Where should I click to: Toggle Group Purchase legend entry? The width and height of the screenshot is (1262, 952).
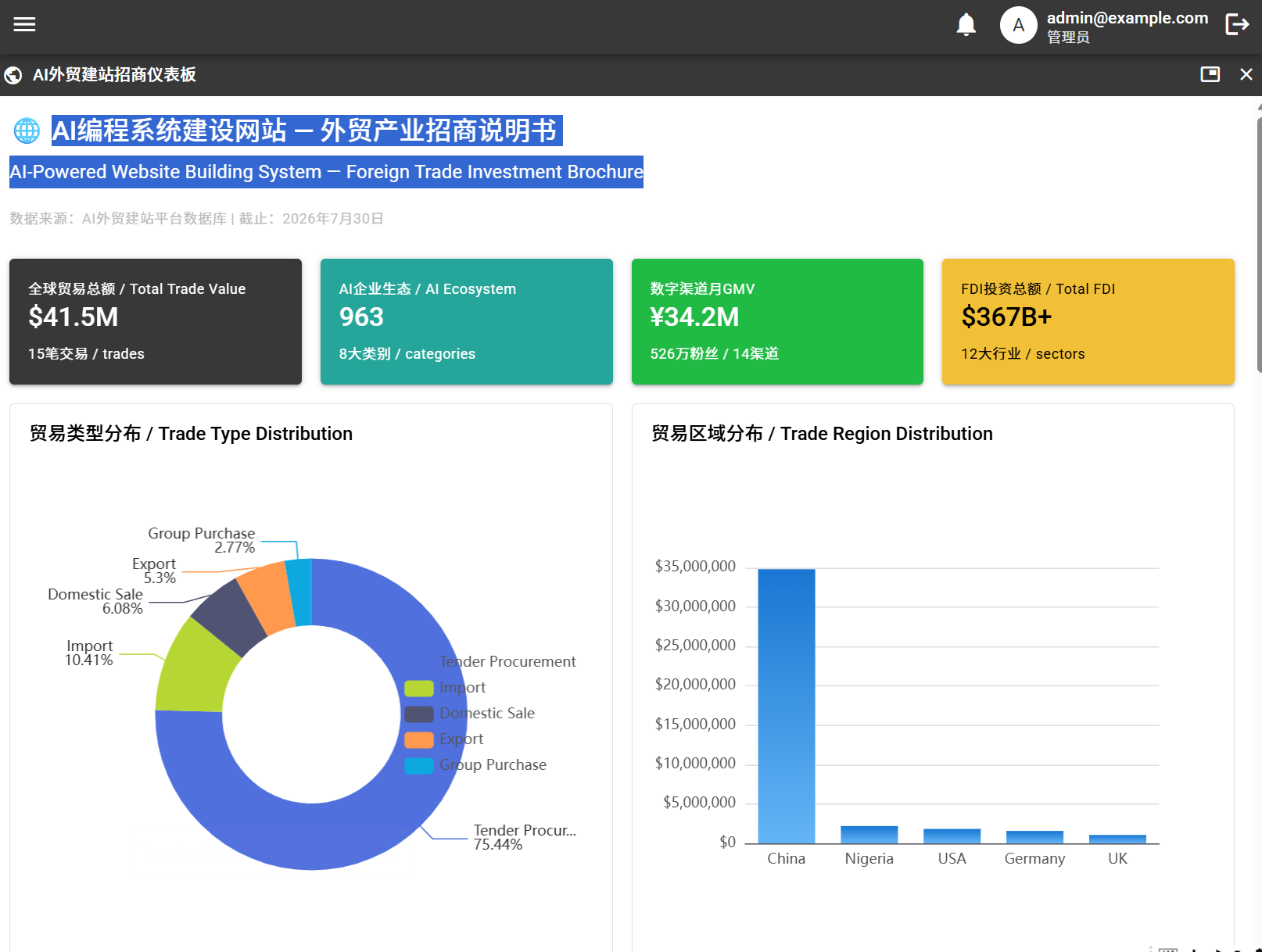coord(475,765)
